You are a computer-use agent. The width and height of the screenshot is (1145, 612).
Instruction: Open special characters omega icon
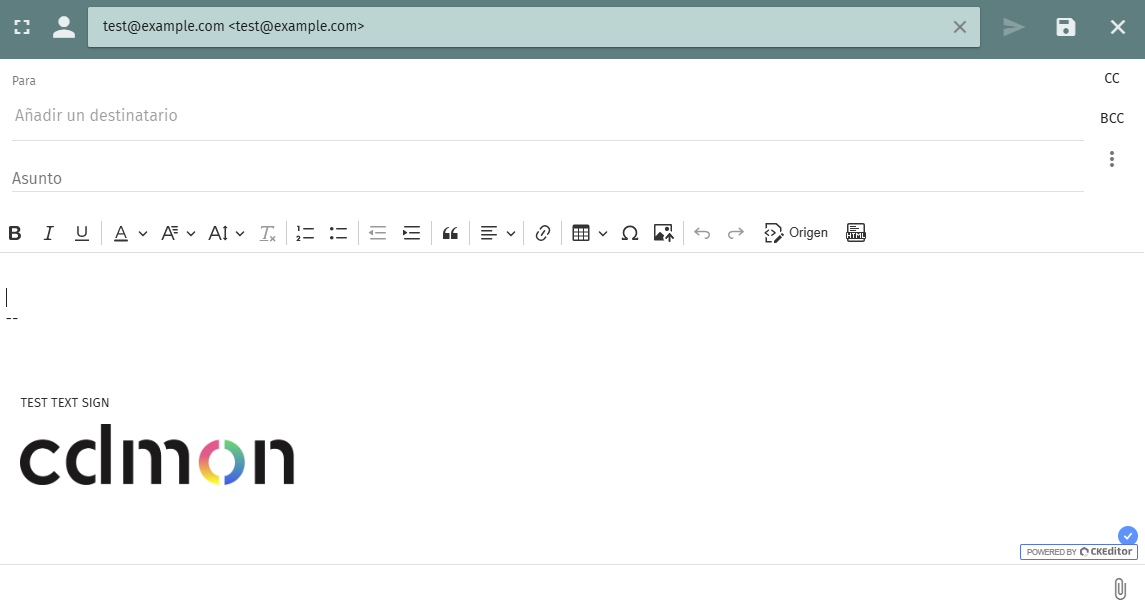click(x=630, y=233)
